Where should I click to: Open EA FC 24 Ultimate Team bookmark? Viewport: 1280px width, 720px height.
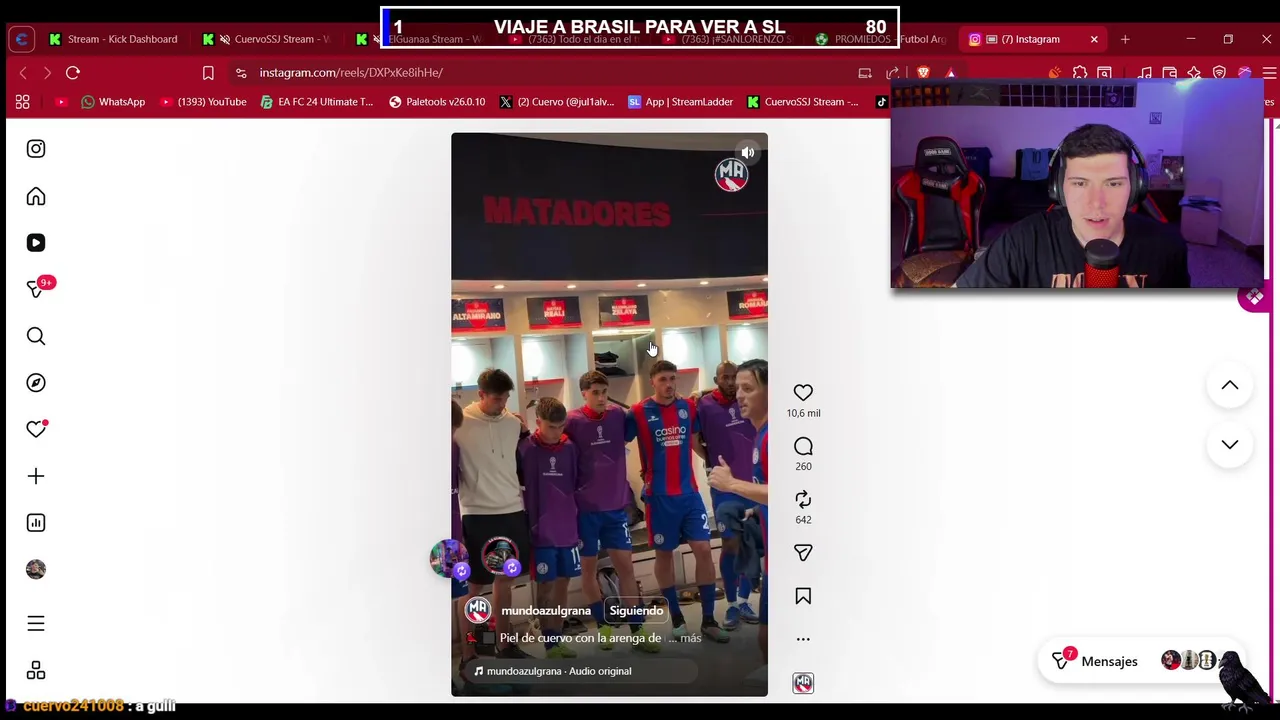317,102
